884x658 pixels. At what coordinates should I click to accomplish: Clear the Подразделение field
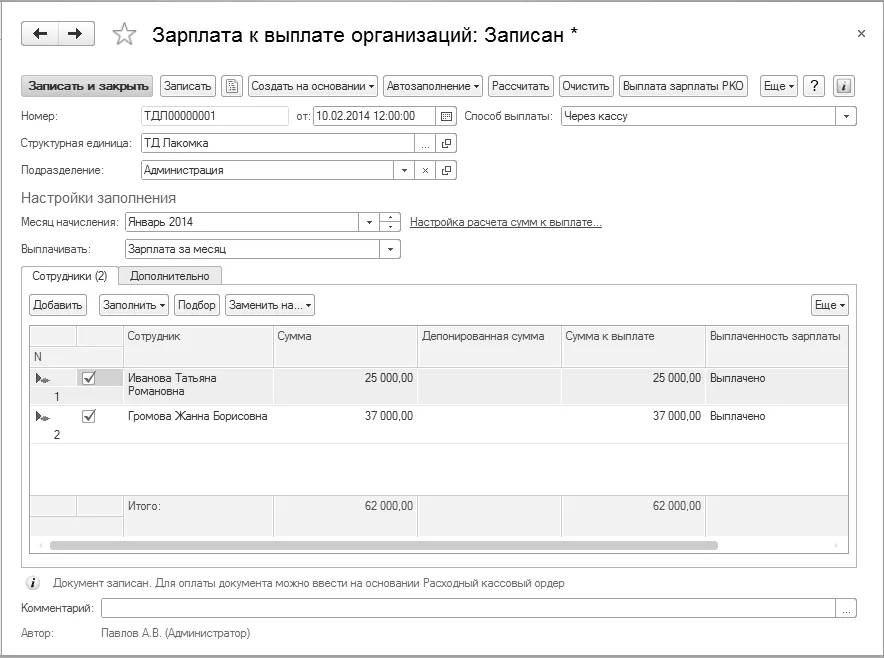[x=425, y=170]
